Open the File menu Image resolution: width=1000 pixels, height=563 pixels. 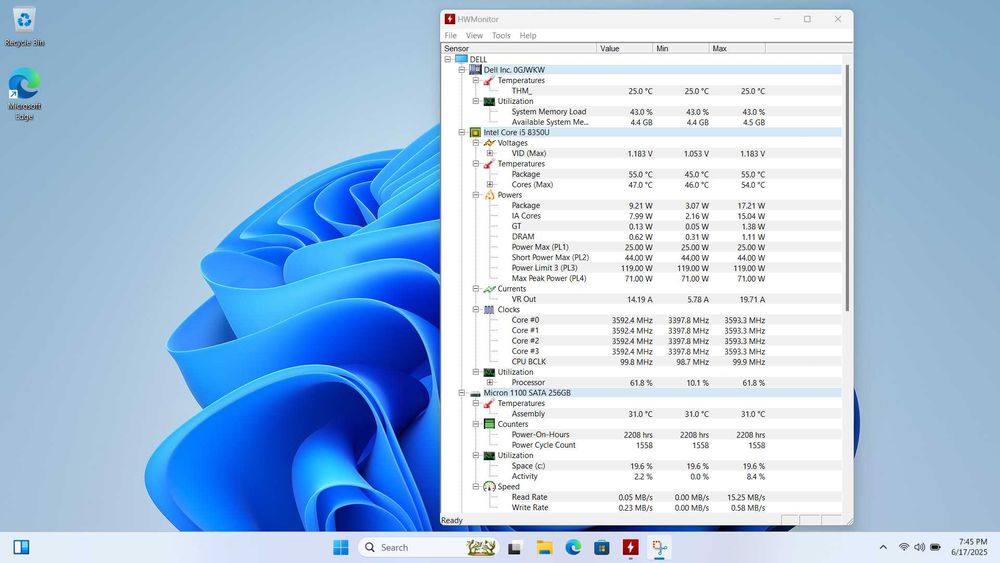(x=450, y=36)
